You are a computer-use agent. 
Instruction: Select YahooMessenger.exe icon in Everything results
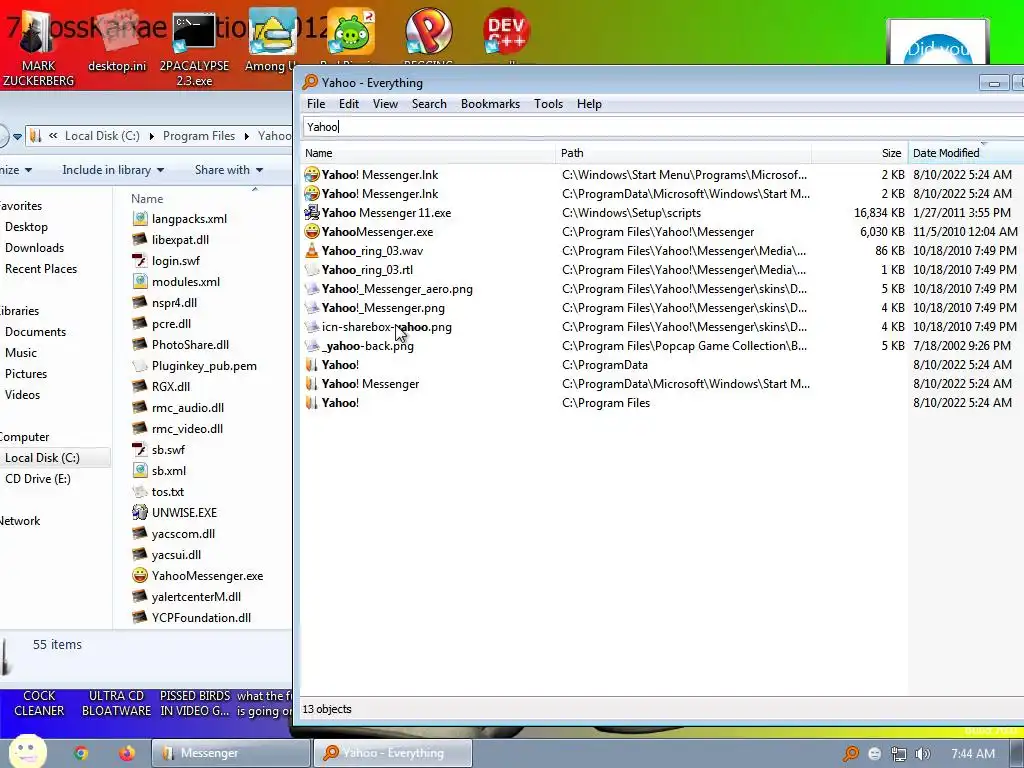point(312,232)
